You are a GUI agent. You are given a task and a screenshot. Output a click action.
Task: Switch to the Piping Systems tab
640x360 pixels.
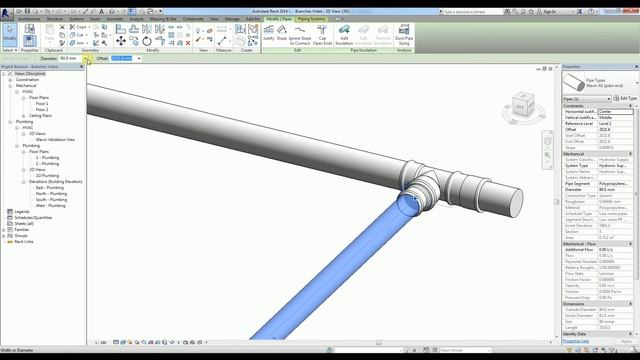[311, 19]
